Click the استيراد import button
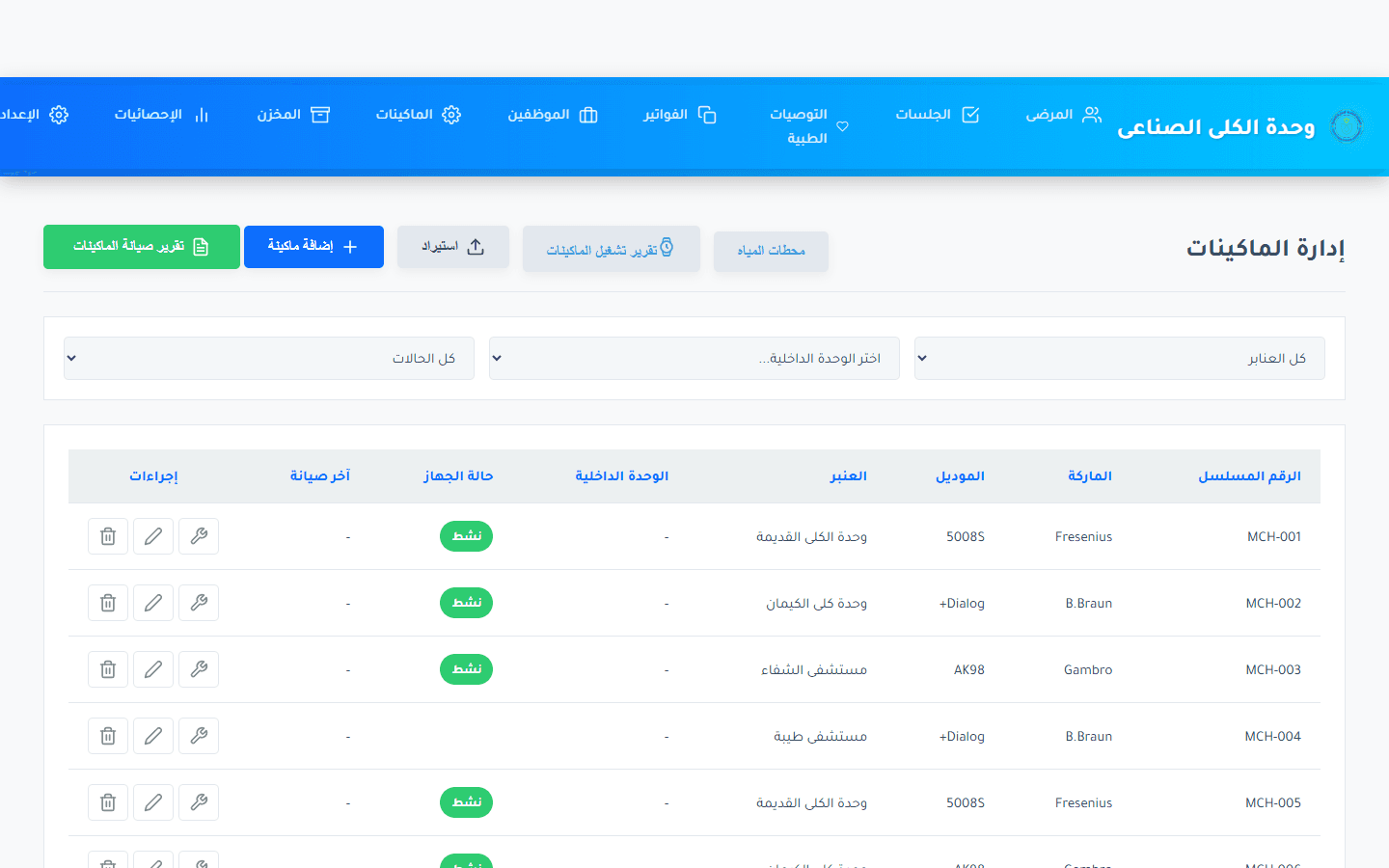The width and height of the screenshot is (1389, 868). point(453,247)
